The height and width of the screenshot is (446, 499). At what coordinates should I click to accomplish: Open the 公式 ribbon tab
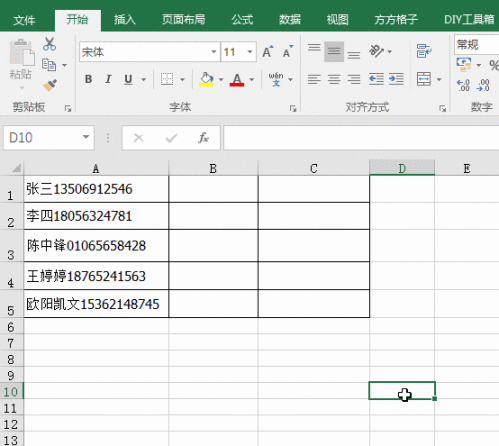pos(242,20)
